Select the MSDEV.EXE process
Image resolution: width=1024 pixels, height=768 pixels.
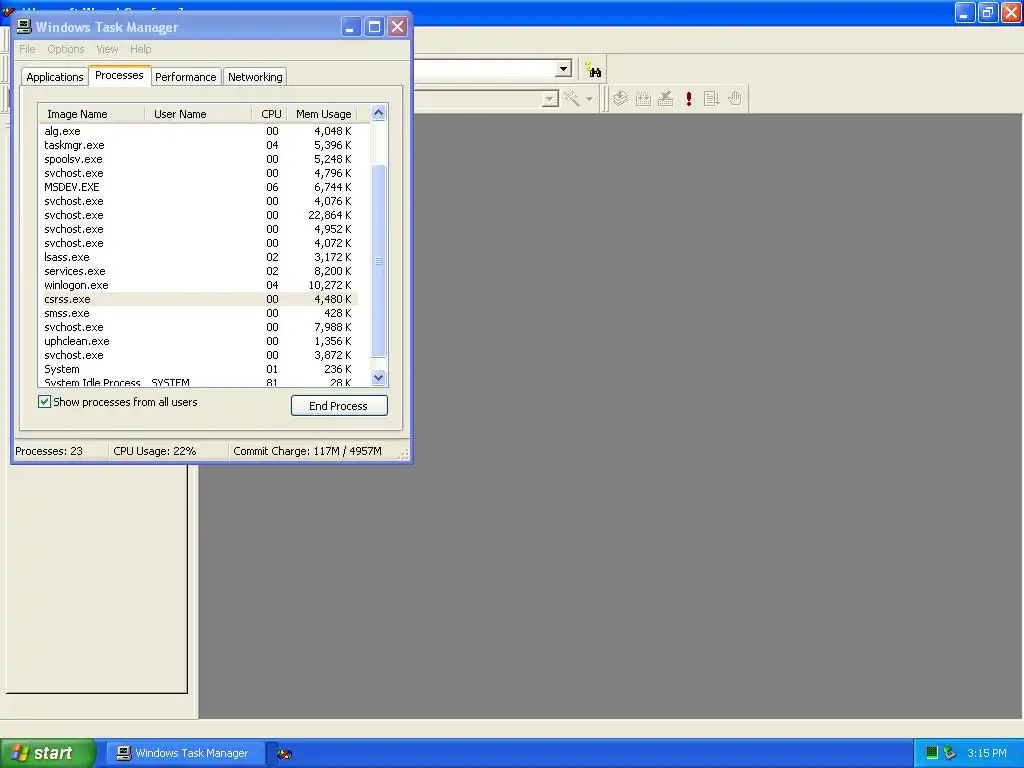199,187
